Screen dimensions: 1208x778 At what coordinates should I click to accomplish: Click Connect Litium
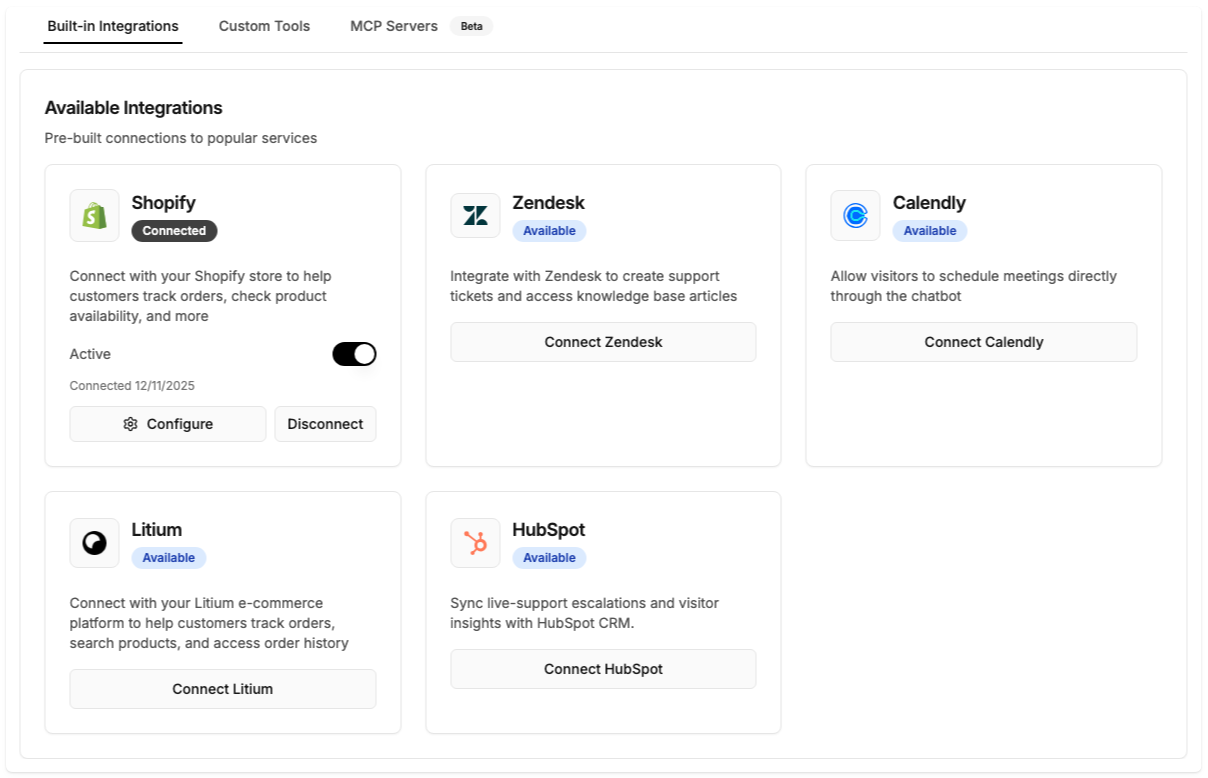(222, 688)
